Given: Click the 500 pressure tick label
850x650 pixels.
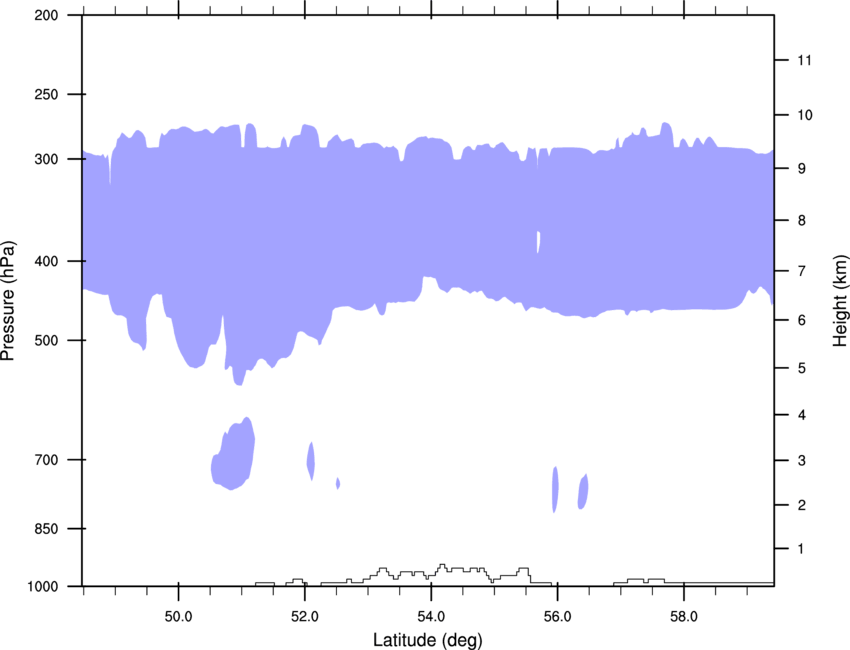Looking at the screenshot, I should 46,340.
